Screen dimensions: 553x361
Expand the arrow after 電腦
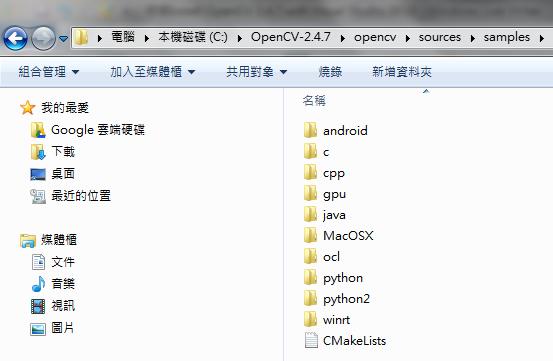[146, 38]
